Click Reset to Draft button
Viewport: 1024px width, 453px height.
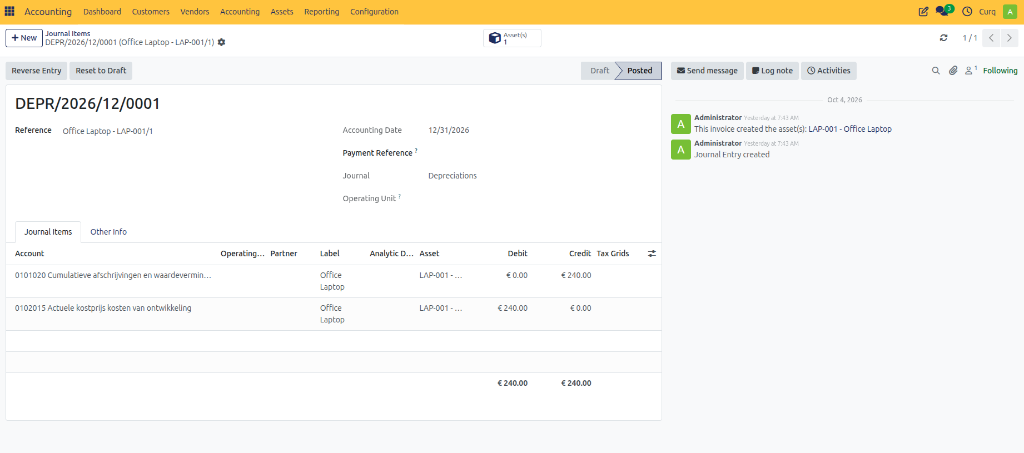coord(101,70)
